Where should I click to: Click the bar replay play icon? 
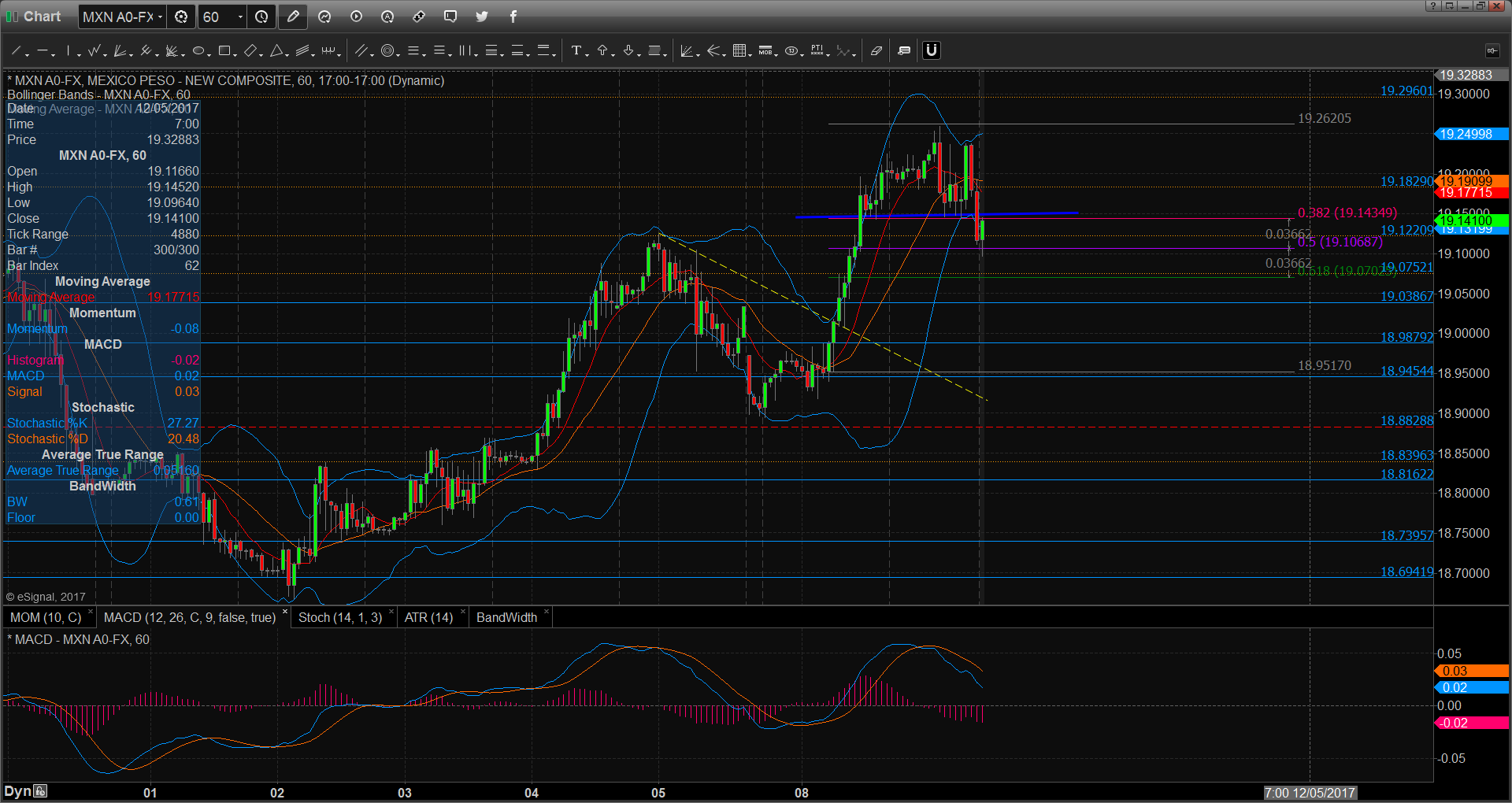(x=356, y=17)
